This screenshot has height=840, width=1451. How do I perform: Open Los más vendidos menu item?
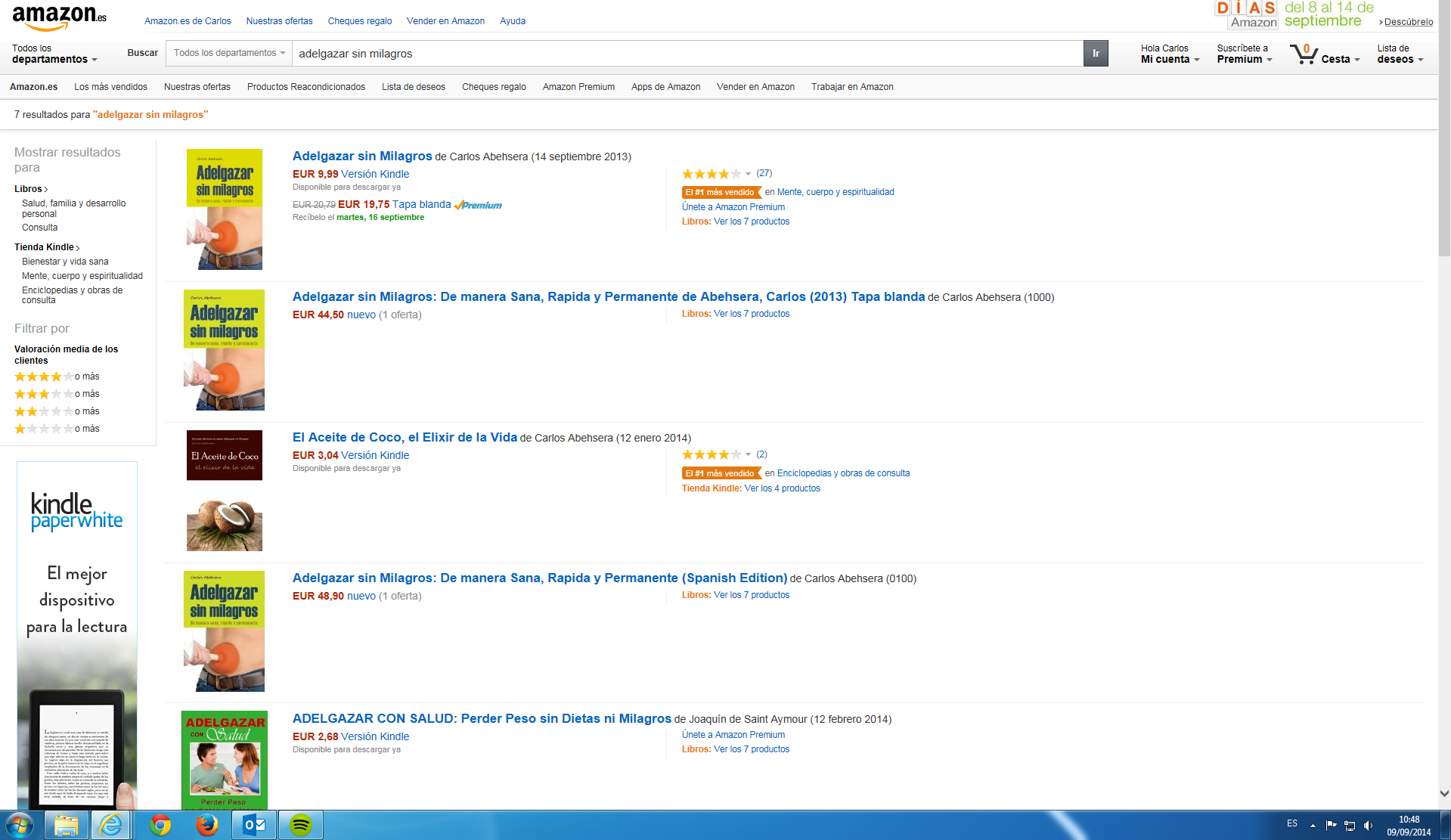click(x=110, y=87)
